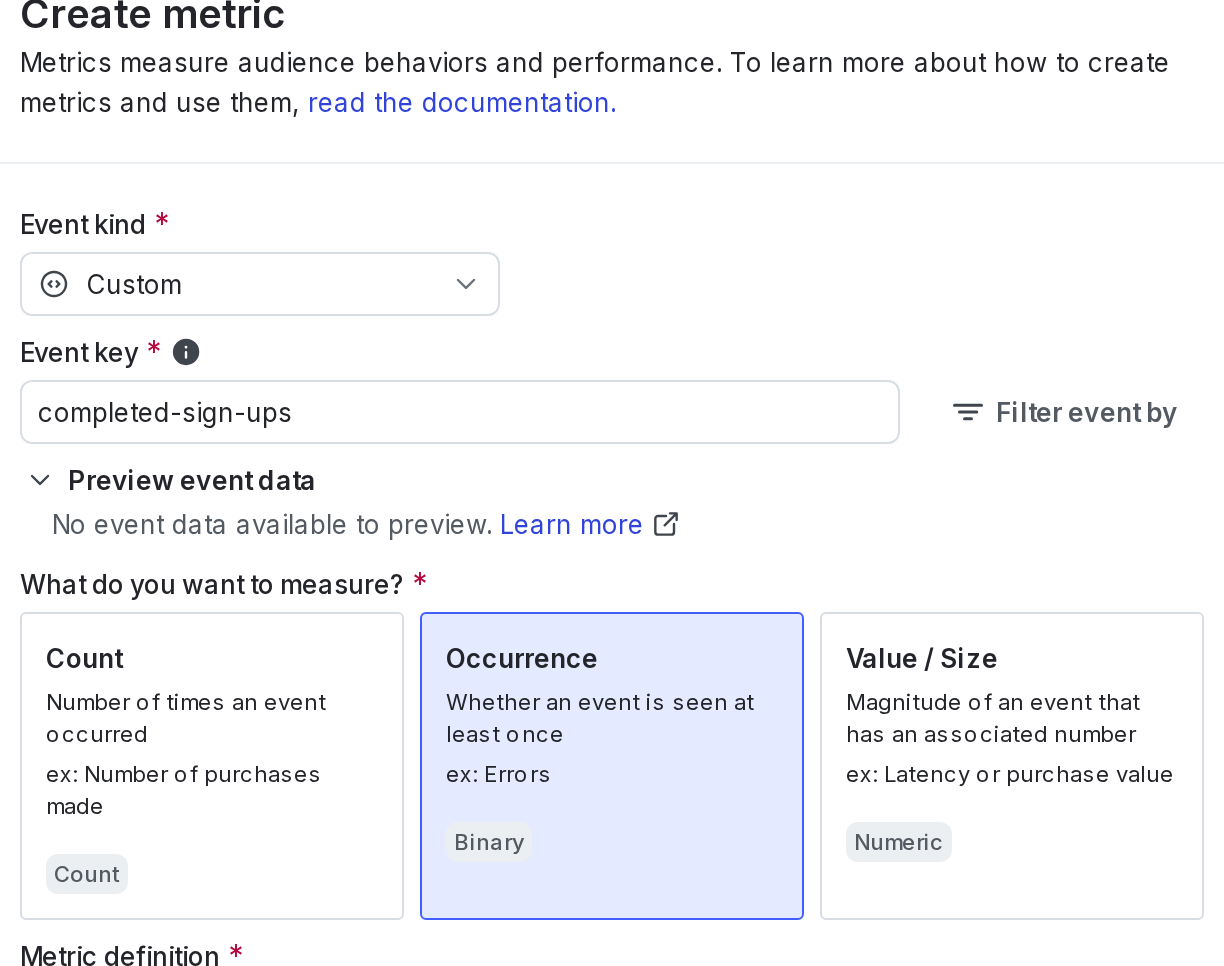Click the external link icon beside Learn more
The width and height of the screenshot is (1224, 966).
click(666, 523)
